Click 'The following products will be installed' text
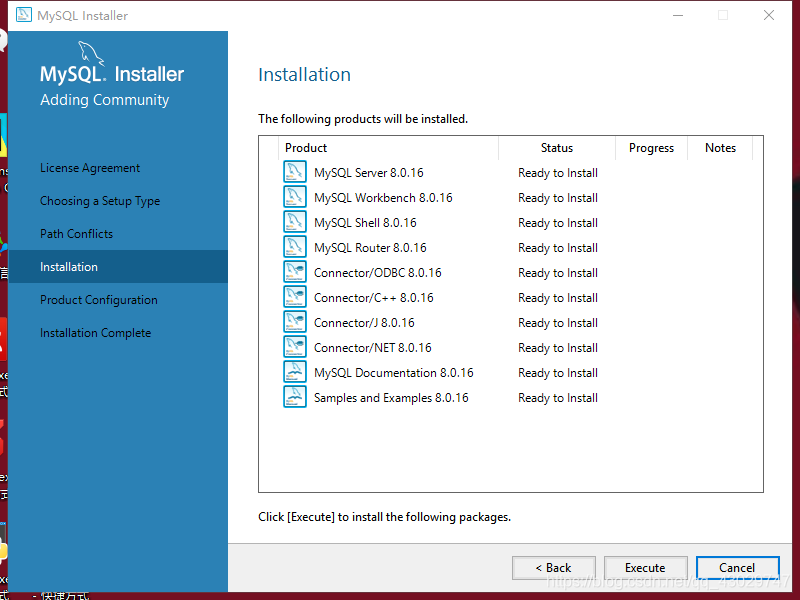This screenshot has height=600, width=800. click(x=363, y=119)
